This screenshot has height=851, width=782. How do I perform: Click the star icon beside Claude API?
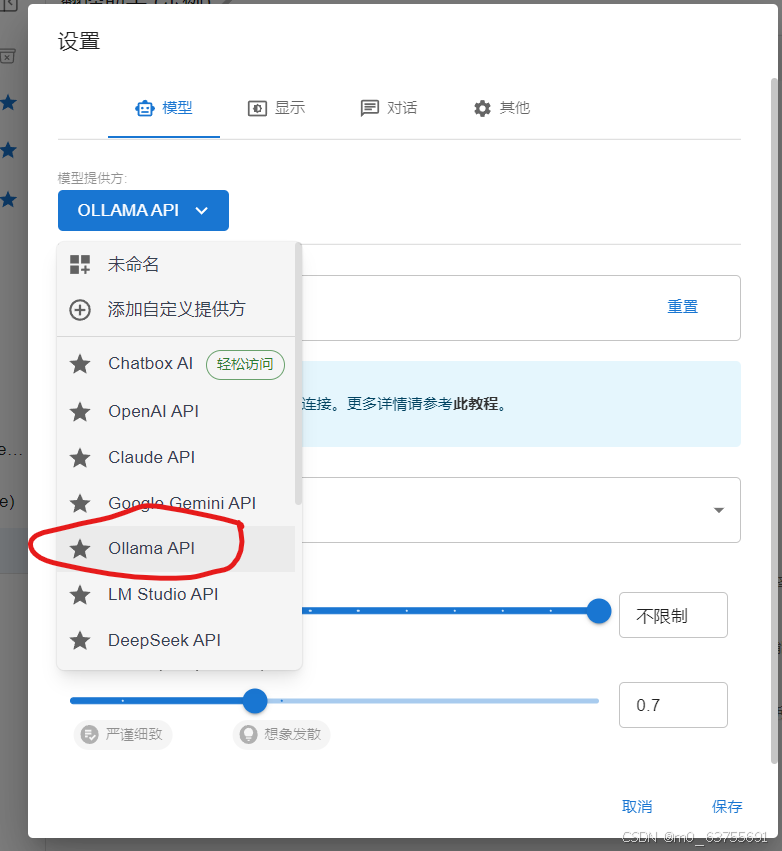80,458
